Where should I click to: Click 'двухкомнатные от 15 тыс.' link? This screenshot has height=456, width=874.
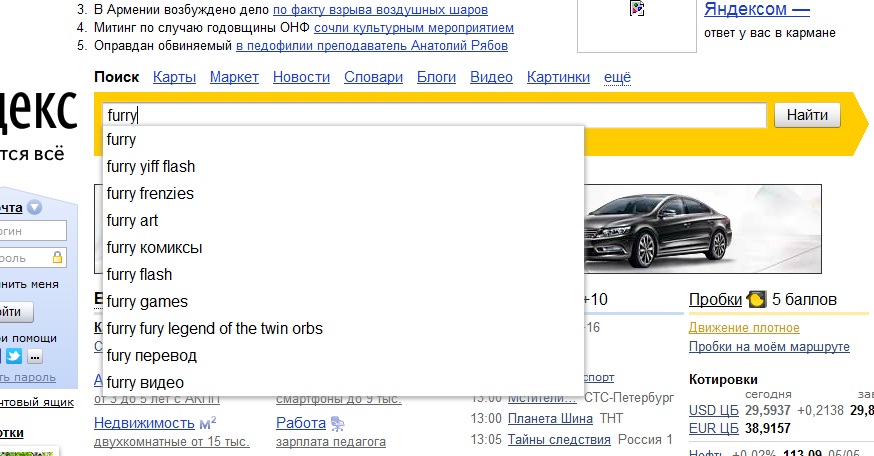[x=172, y=442]
